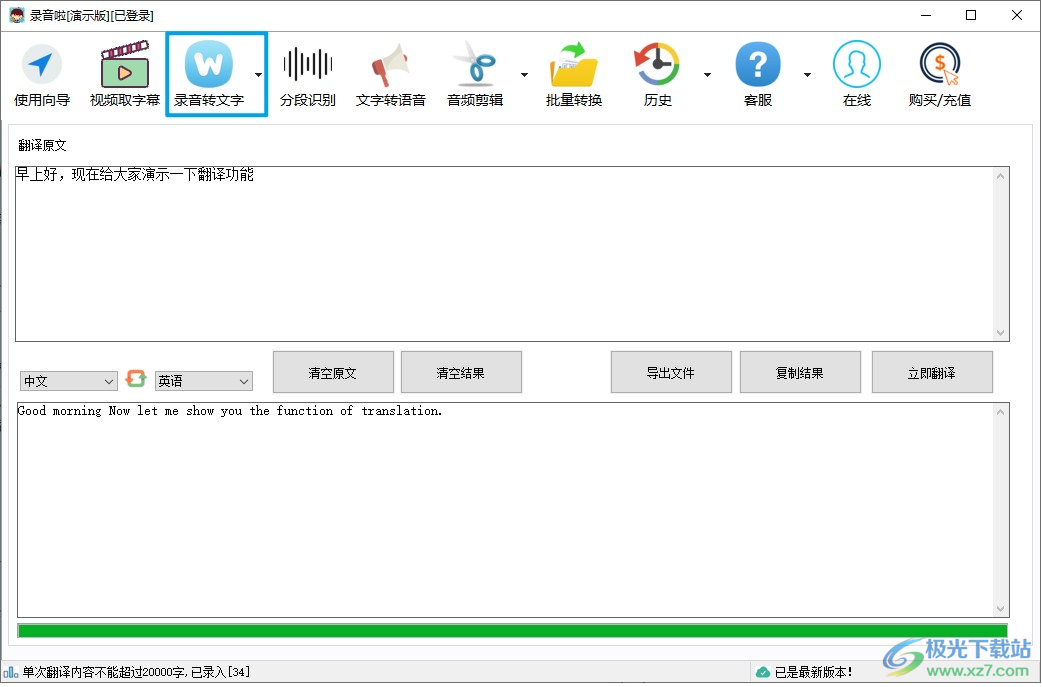The height and width of the screenshot is (687, 1042).
Task: Expand the 历史 dropdown arrow
Action: coord(707,74)
